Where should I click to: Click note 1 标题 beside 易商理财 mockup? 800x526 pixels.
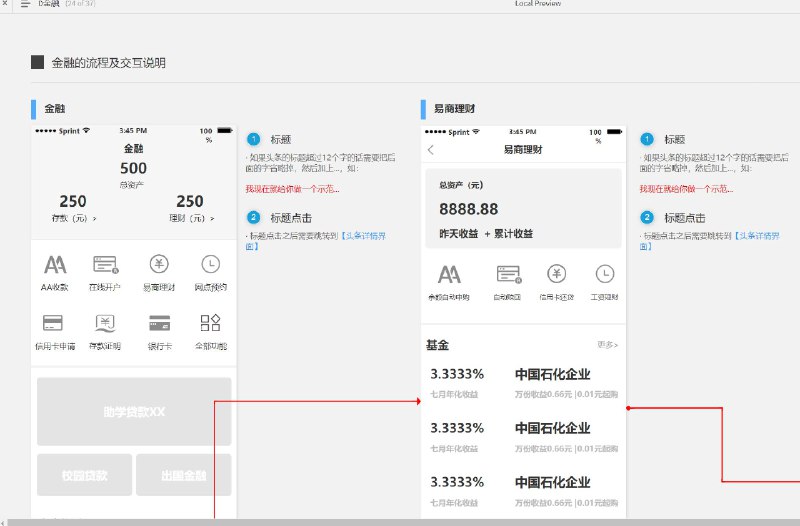click(674, 139)
